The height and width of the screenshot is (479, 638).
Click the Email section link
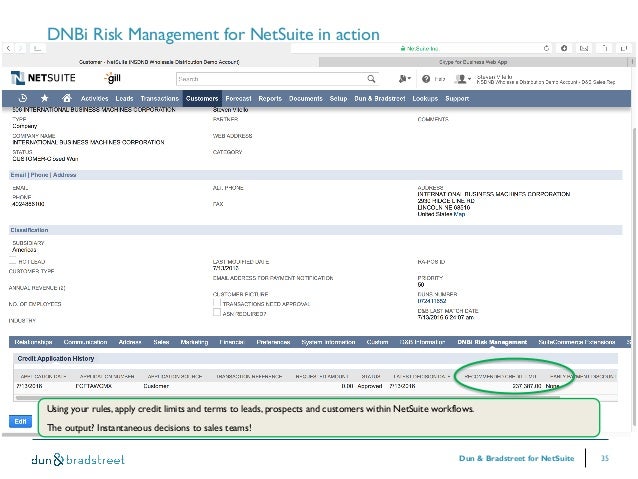coord(18,175)
